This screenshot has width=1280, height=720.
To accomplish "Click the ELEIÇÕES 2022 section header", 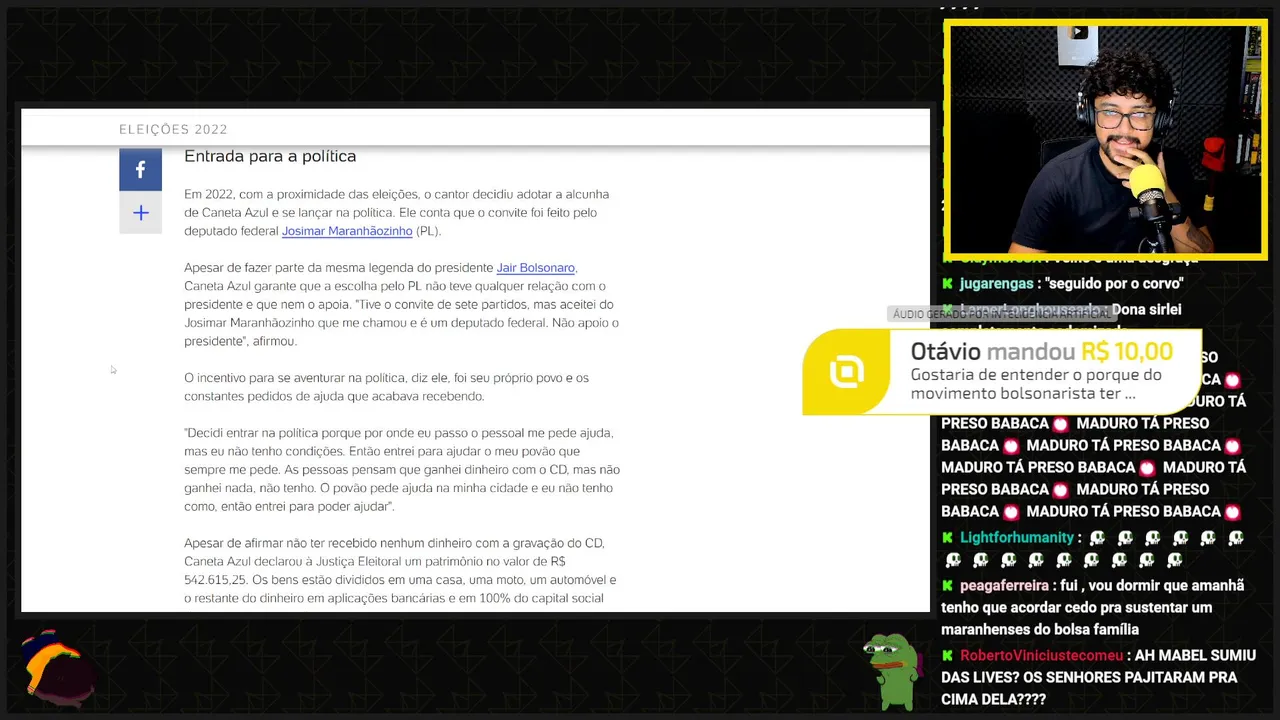I will pyautogui.click(x=173, y=129).
